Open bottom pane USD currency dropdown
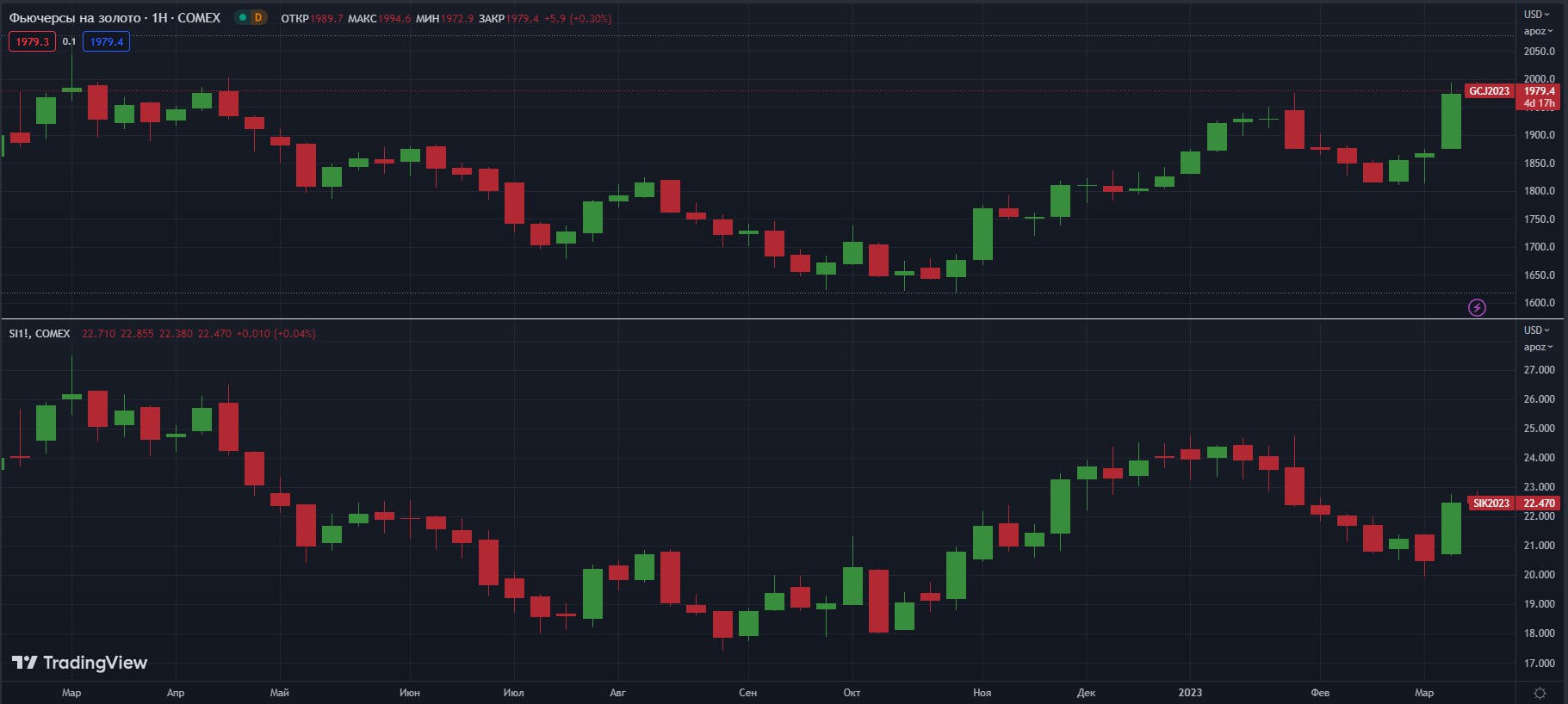 click(1536, 330)
